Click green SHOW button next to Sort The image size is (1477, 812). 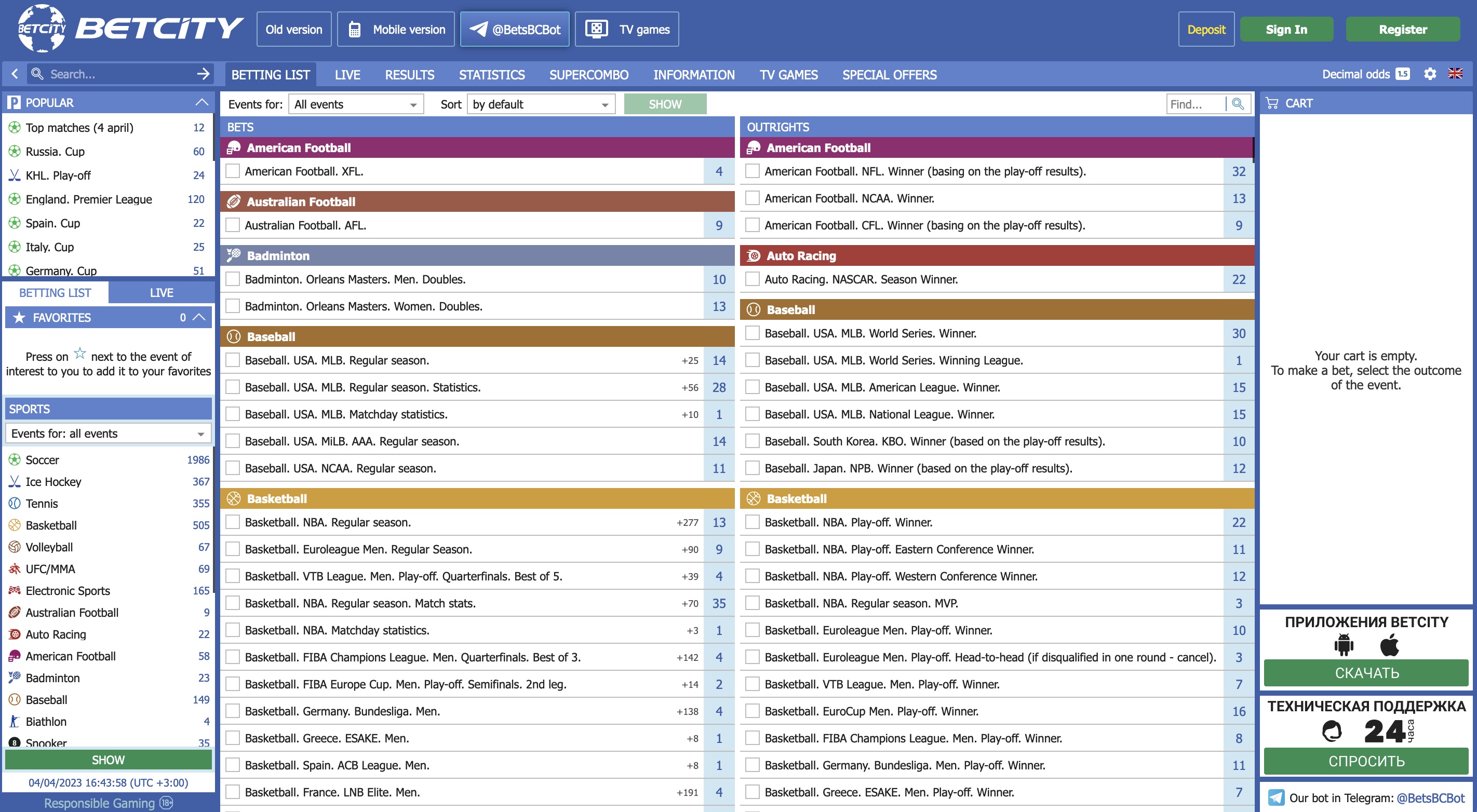665,104
